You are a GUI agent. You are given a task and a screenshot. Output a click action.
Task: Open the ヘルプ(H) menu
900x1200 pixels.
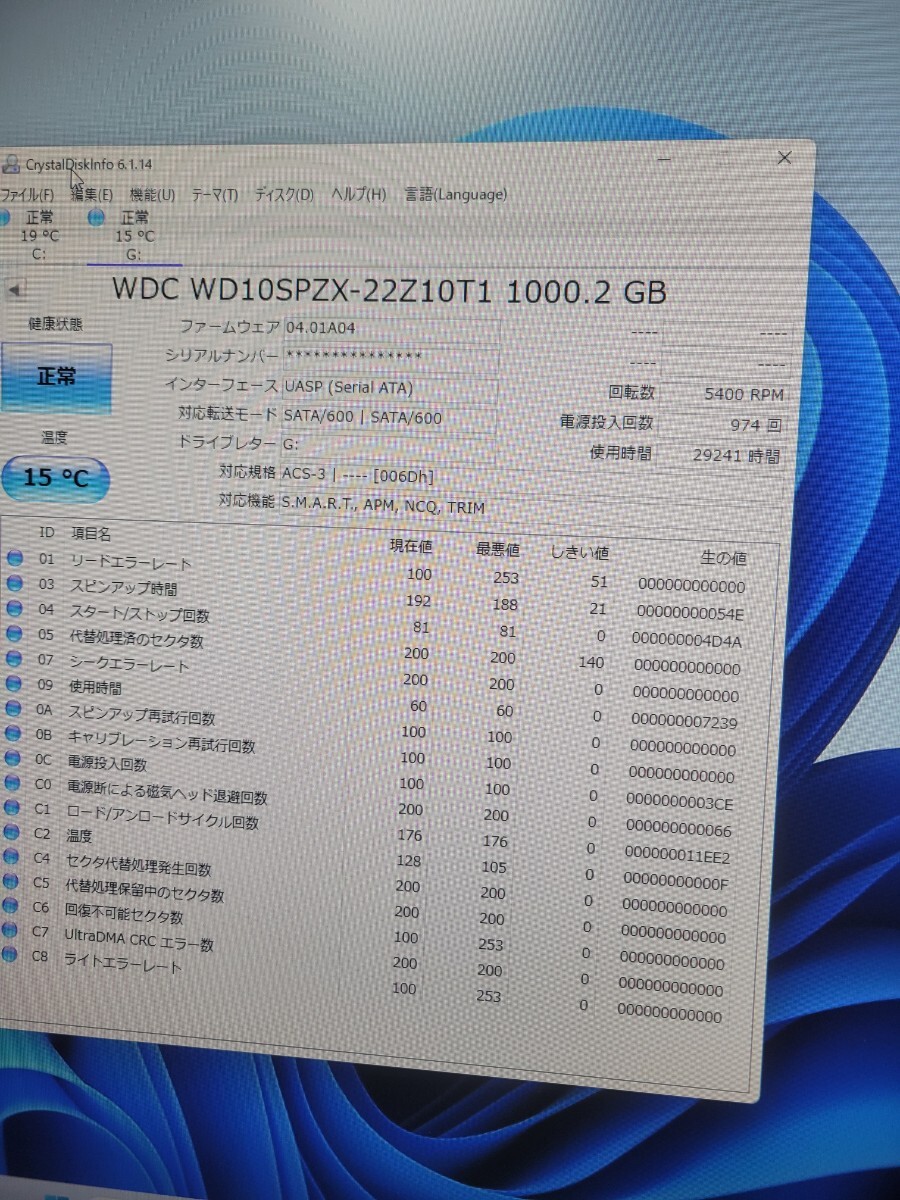coord(358,194)
